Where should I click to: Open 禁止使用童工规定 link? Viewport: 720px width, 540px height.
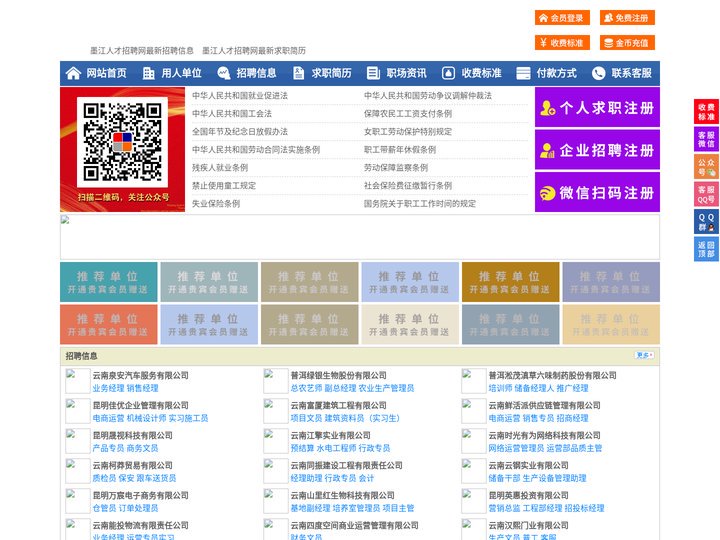click(224, 186)
